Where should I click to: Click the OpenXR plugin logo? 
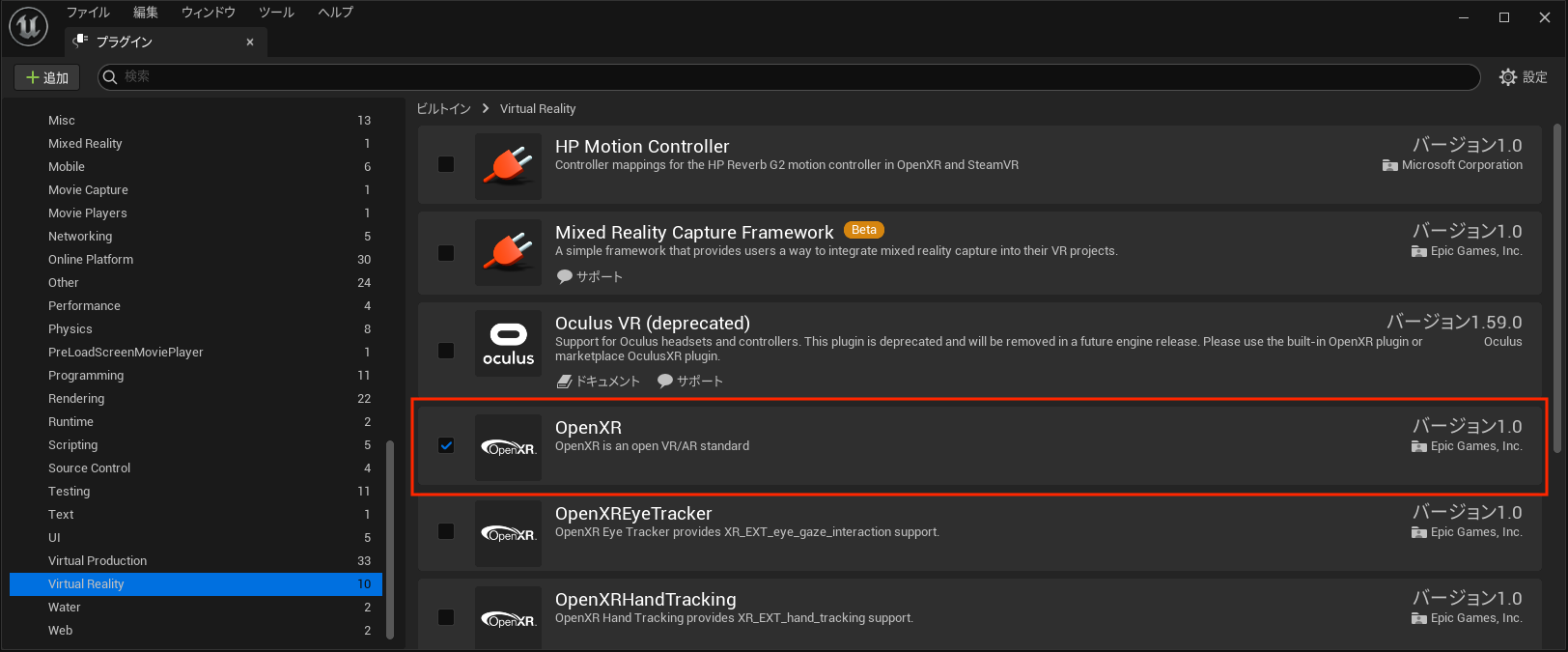click(509, 447)
